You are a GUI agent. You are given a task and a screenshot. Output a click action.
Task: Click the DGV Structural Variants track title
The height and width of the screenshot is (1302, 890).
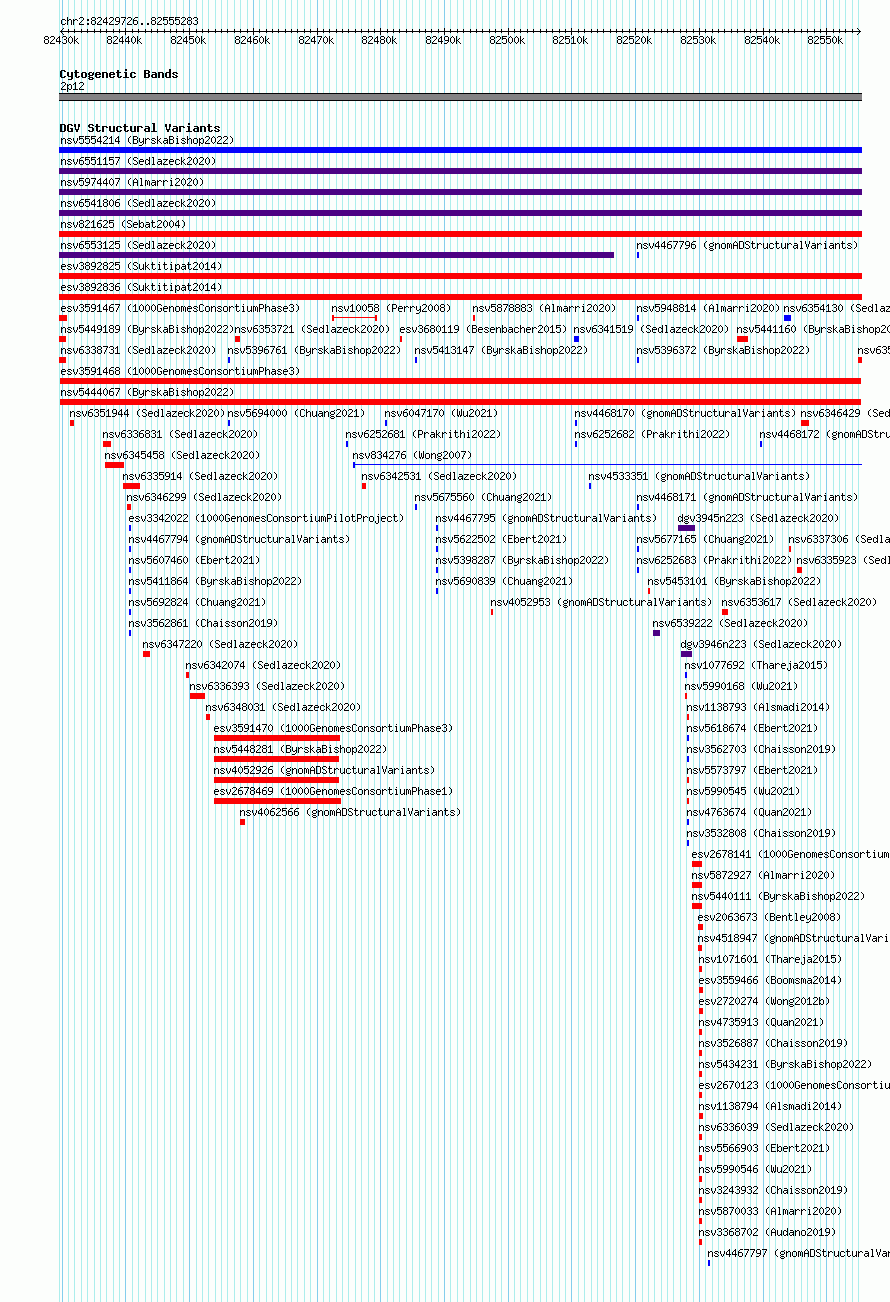140,128
